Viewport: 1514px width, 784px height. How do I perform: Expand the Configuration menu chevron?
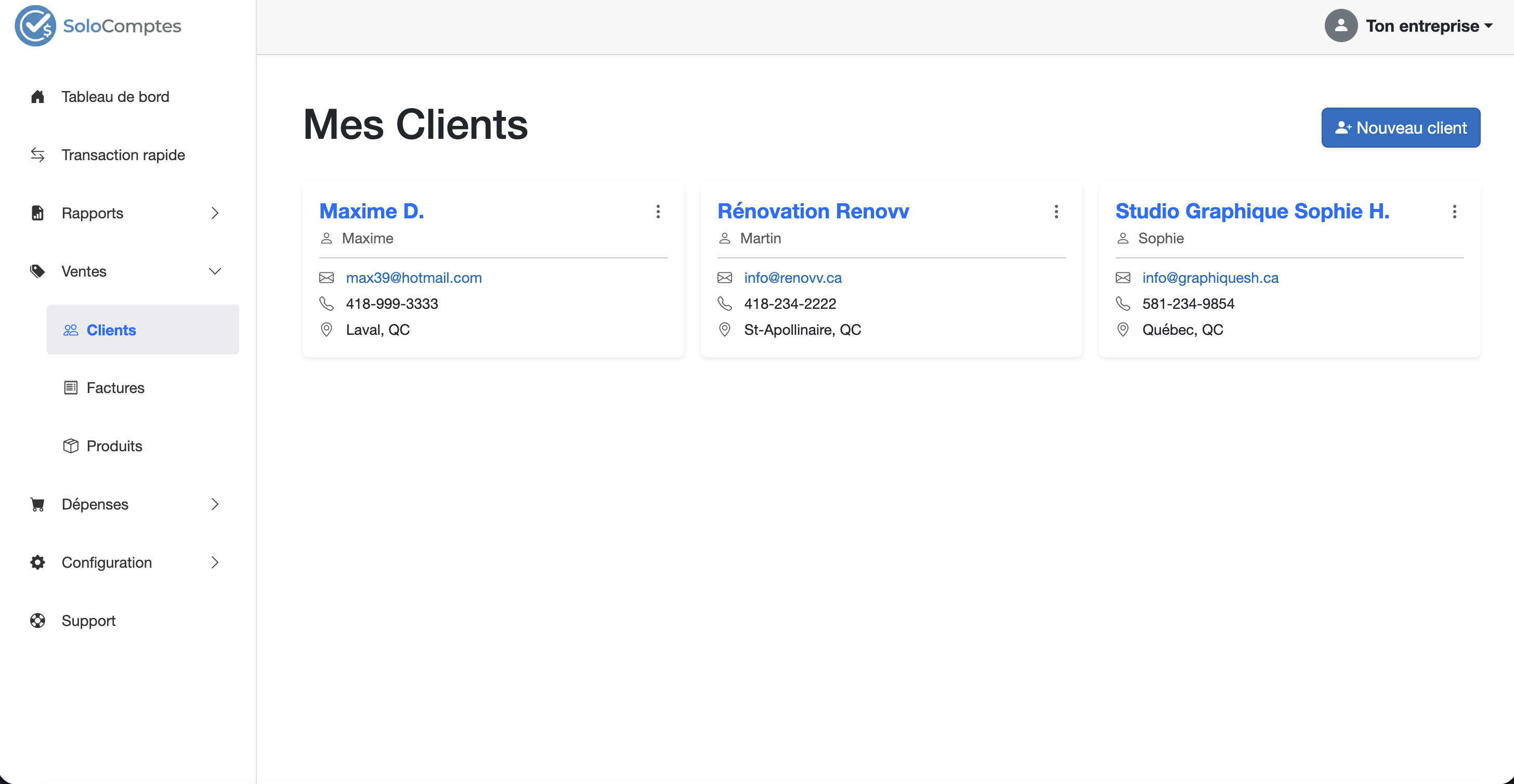(x=215, y=563)
